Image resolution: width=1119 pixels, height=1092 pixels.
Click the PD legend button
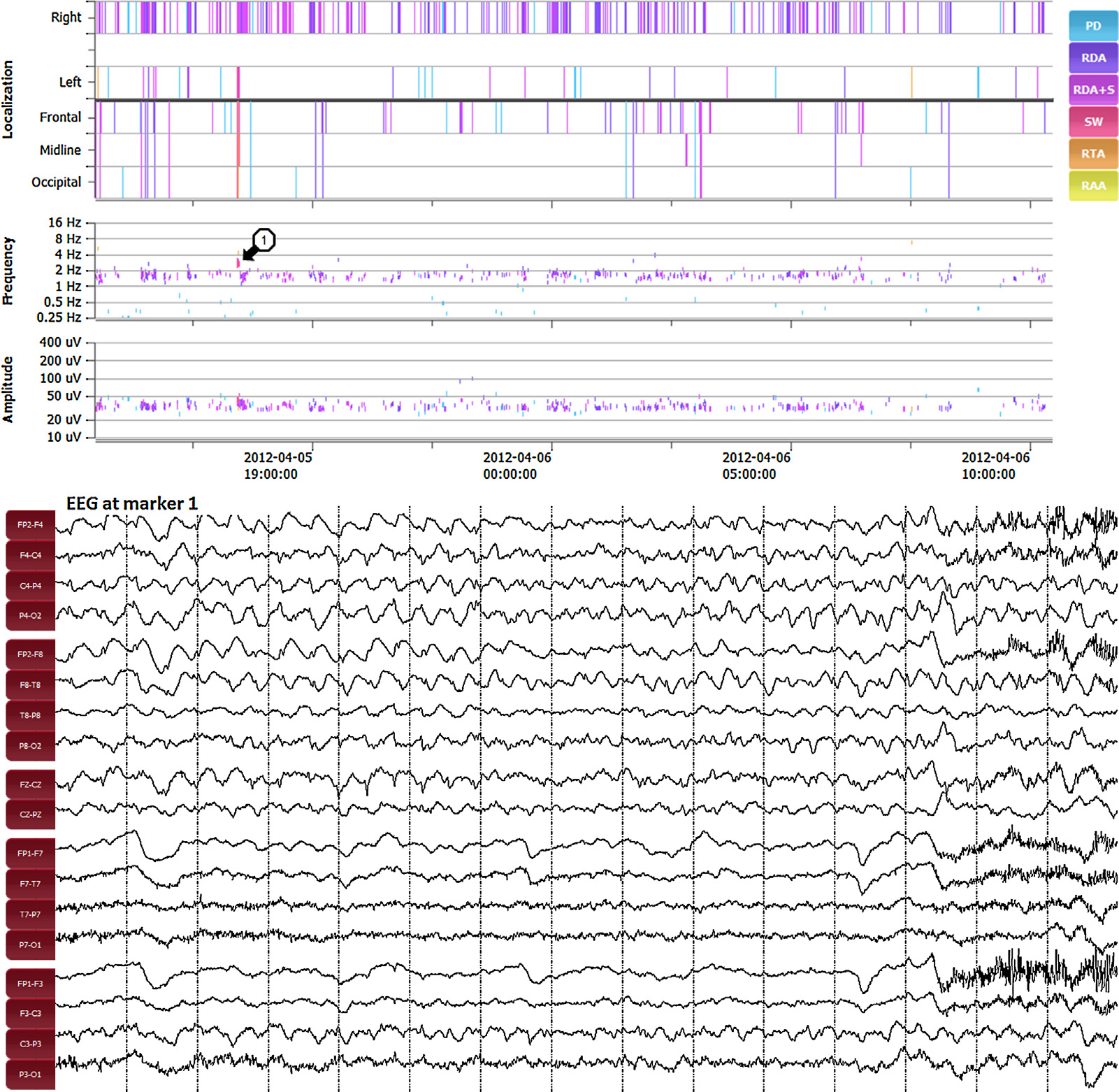pos(1092,26)
